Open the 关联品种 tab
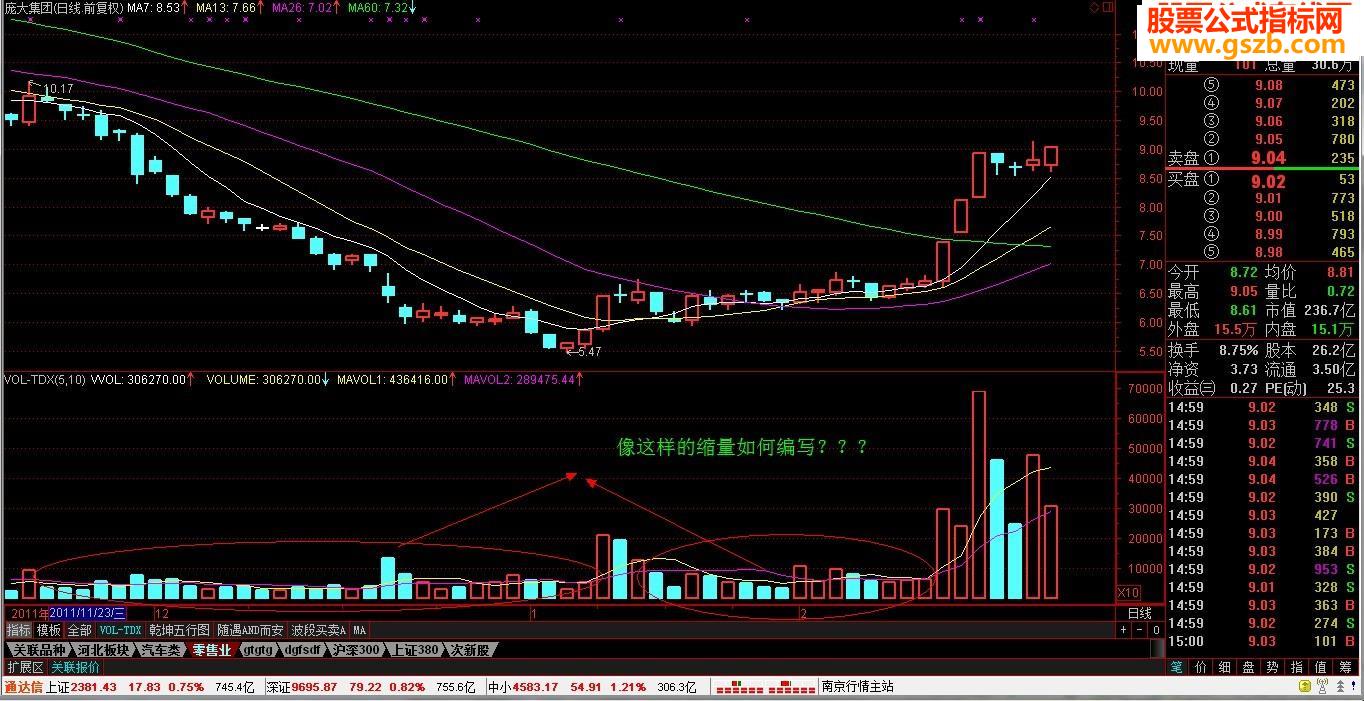The width and height of the screenshot is (1364, 701). [39, 650]
